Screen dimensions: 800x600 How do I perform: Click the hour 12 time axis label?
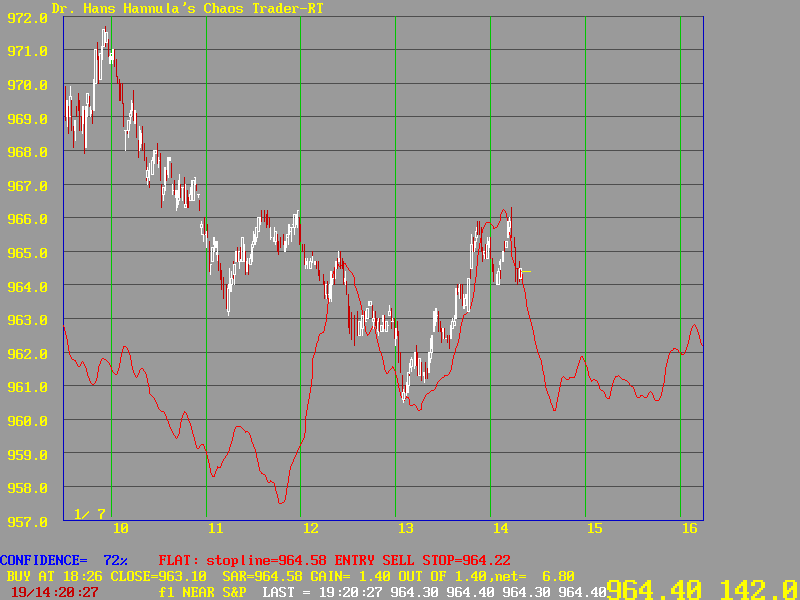pos(310,529)
